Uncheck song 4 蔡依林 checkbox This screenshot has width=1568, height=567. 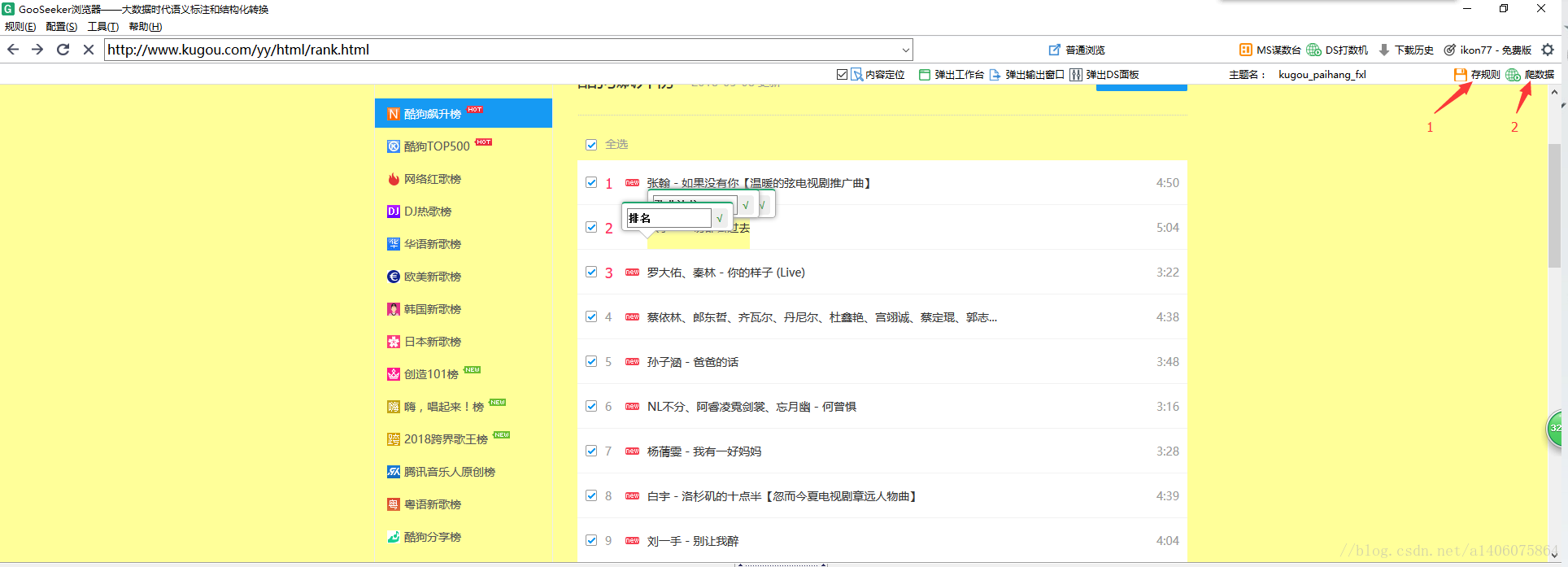[x=591, y=316]
